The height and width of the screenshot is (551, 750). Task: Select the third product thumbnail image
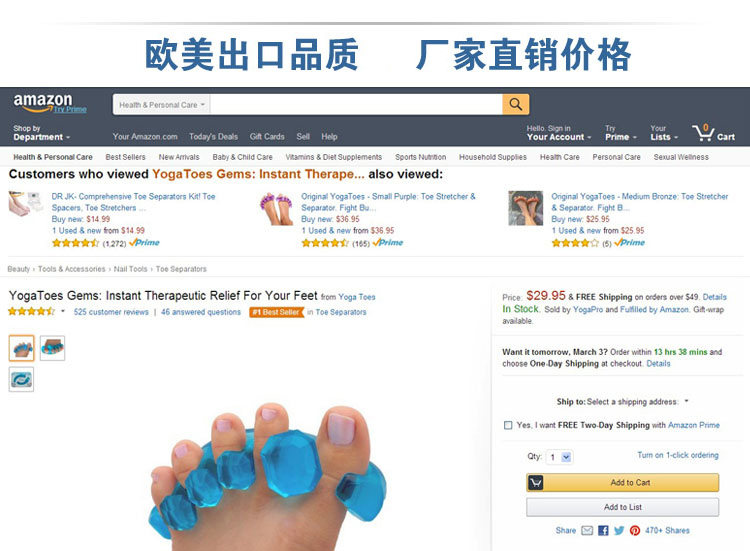(22, 380)
